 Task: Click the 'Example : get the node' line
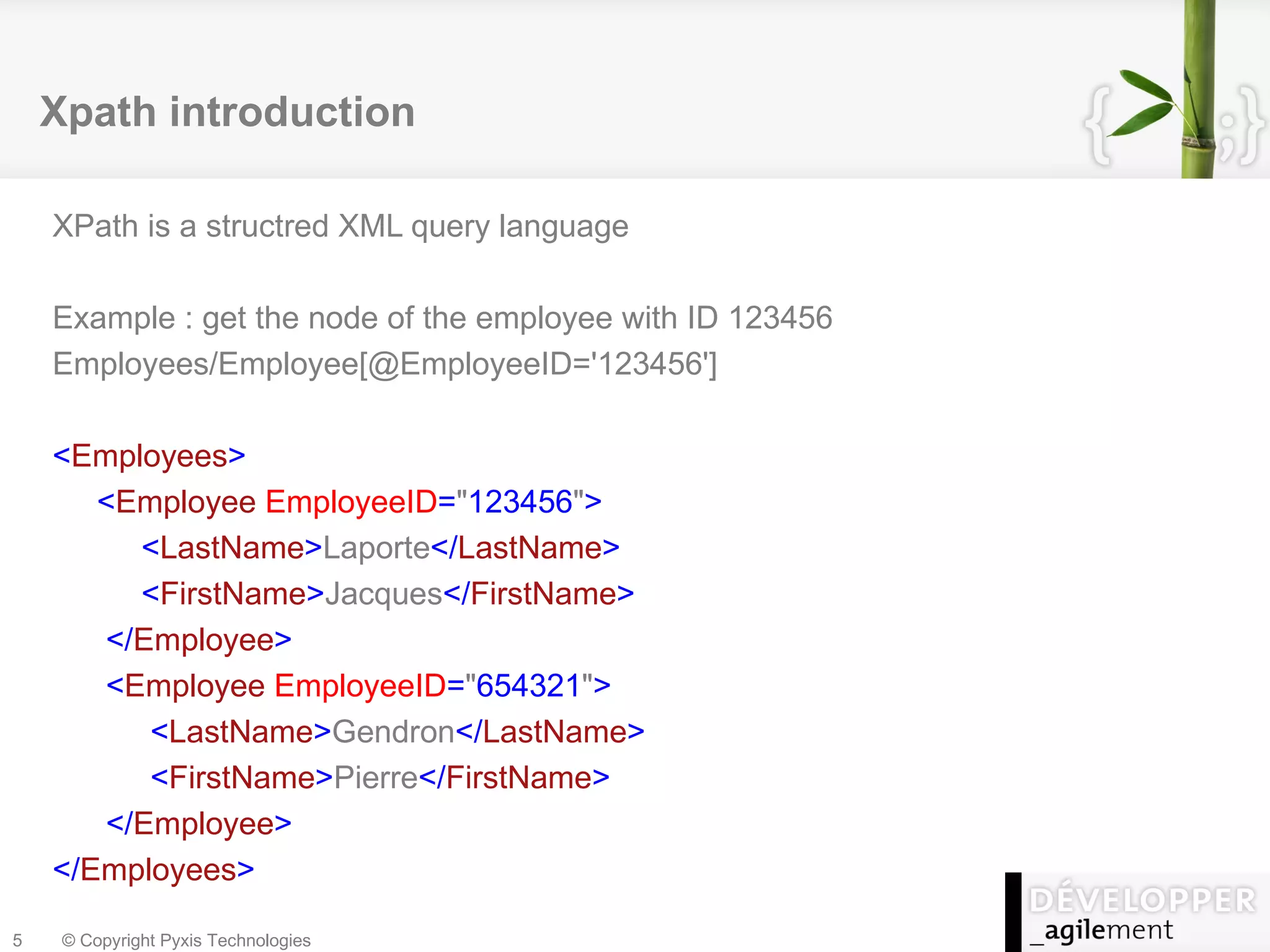coord(442,318)
